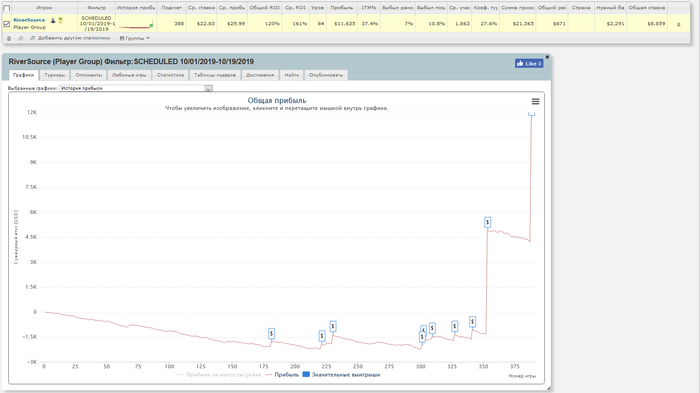Open the Таблицы лидеров tab
The width and height of the screenshot is (700, 393).
click(215, 75)
